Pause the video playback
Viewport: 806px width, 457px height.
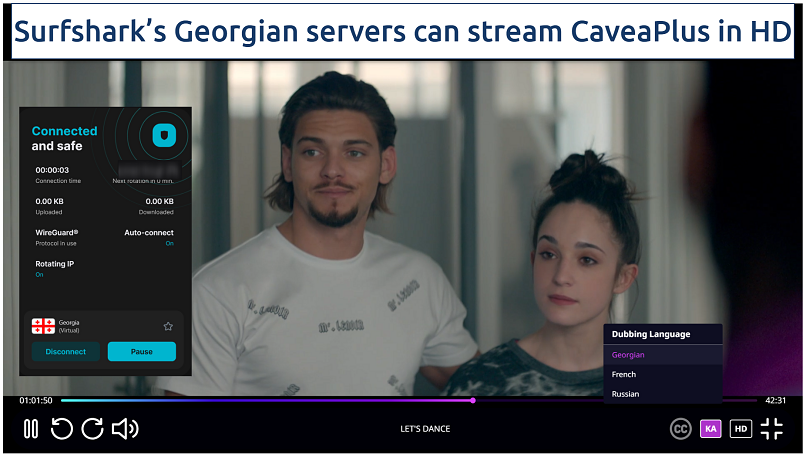click(31, 429)
